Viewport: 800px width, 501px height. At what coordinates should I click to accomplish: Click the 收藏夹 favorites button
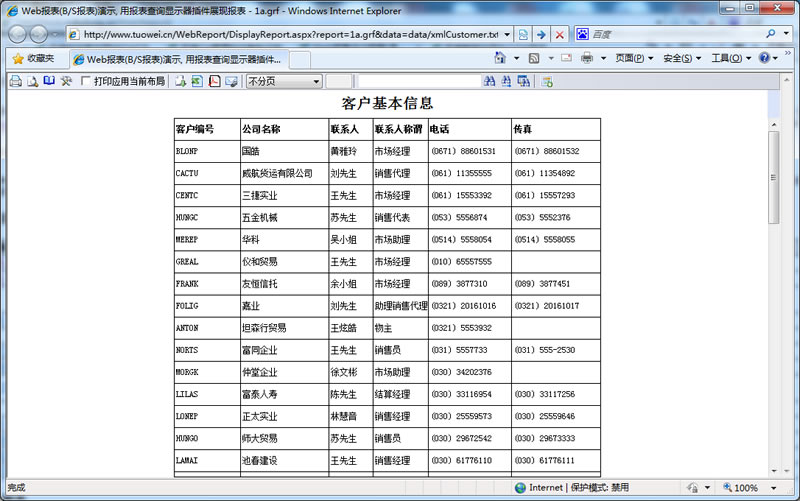pyautogui.click(x=33, y=58)
